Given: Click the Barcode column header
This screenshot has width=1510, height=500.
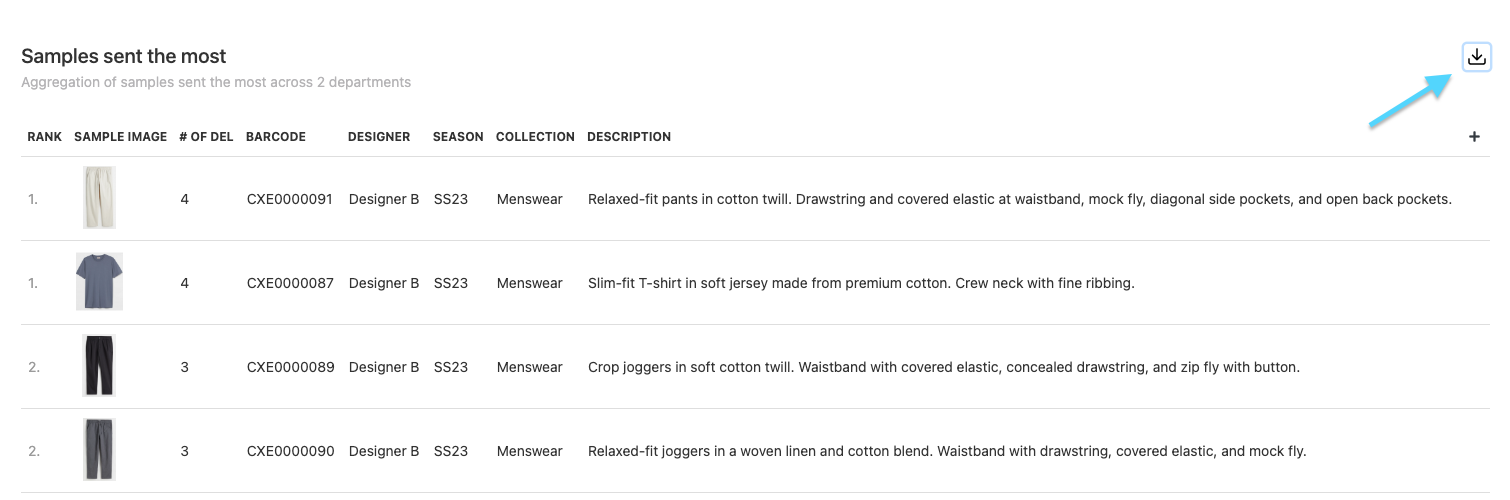Looking at the screenshot, I should (x=276, y=137).
